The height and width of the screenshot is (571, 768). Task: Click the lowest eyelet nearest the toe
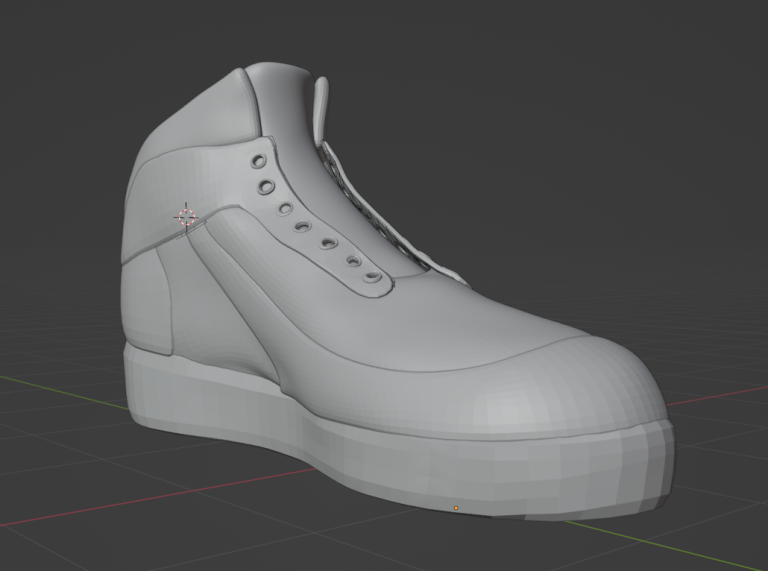pos(373,279)
